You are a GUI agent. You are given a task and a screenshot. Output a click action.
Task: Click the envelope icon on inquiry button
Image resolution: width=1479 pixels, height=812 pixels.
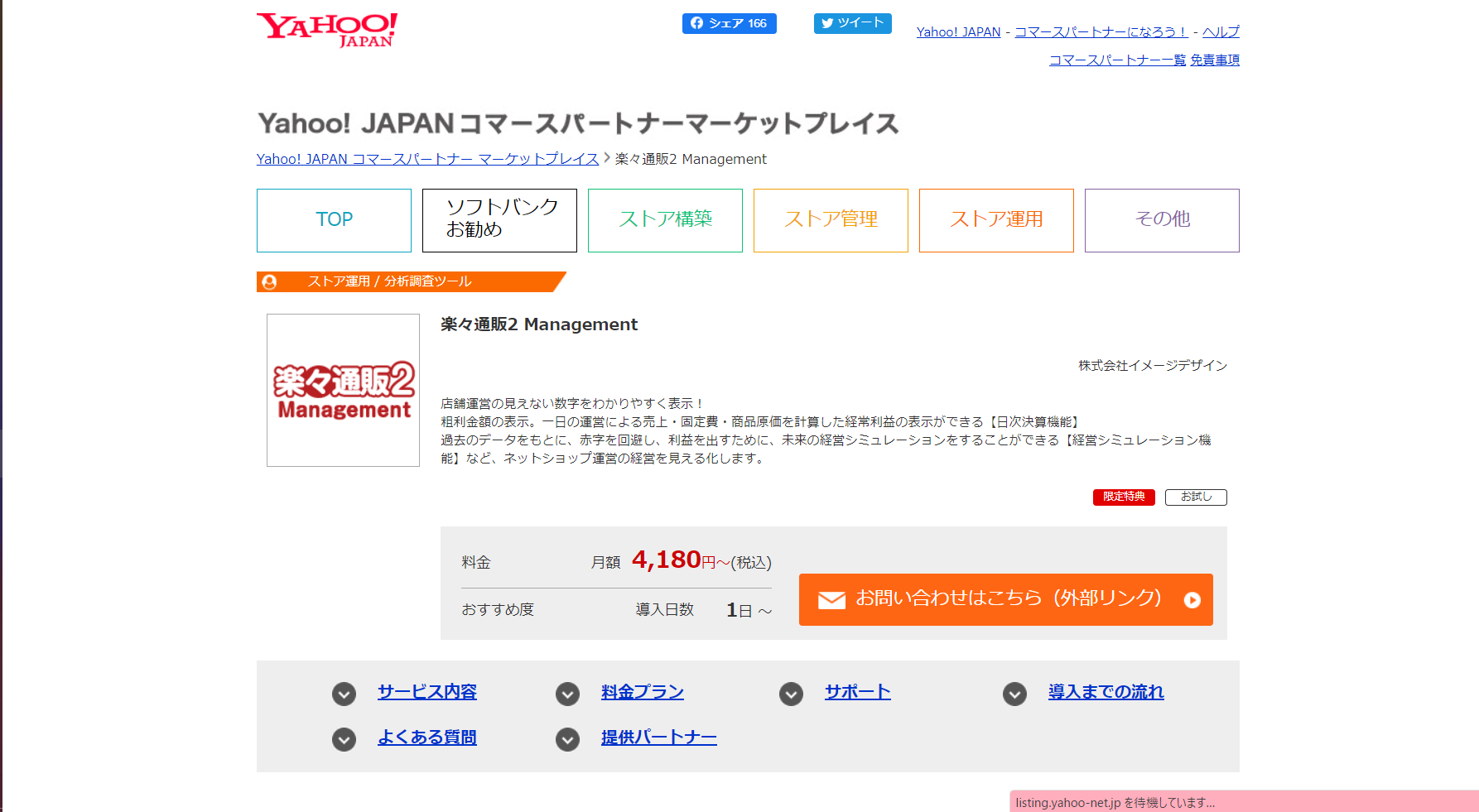pyautogui.click(x=831, y=600)
